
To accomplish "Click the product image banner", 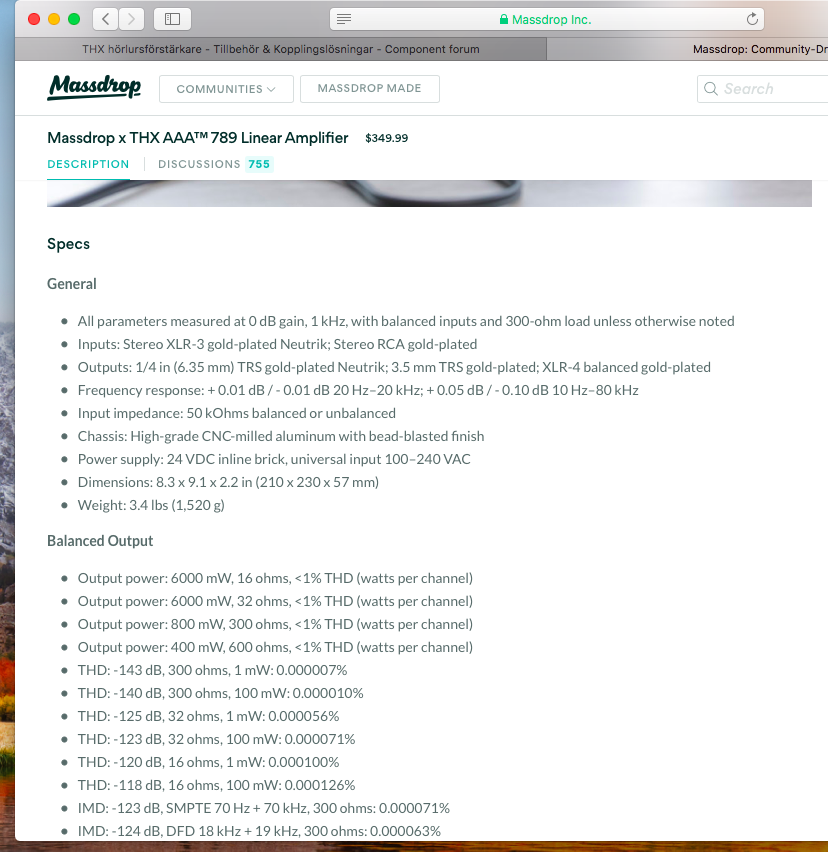I will click(429, 193).
